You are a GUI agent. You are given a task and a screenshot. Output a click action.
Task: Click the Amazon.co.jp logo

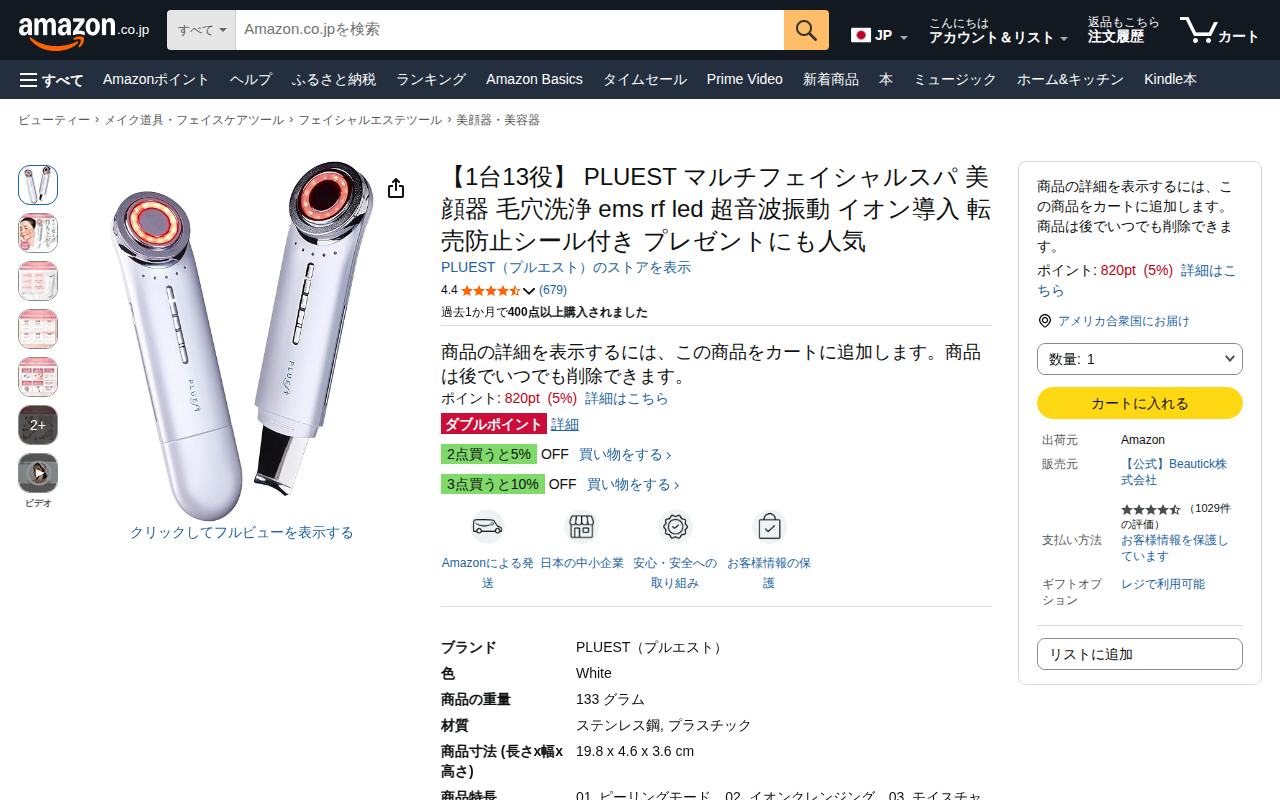coord(84,31)
